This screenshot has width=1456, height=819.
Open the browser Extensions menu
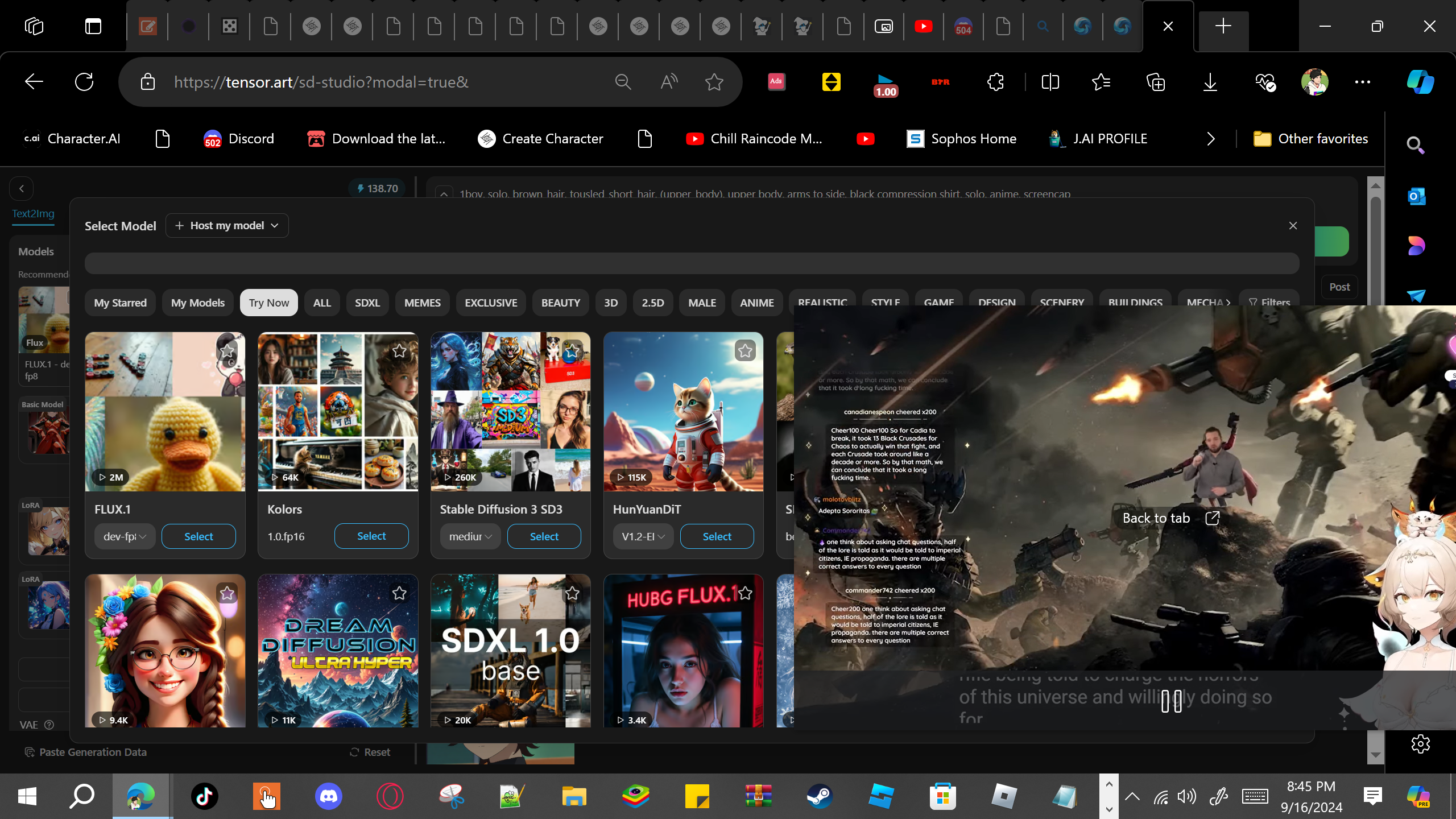click(x=995, y=82)
